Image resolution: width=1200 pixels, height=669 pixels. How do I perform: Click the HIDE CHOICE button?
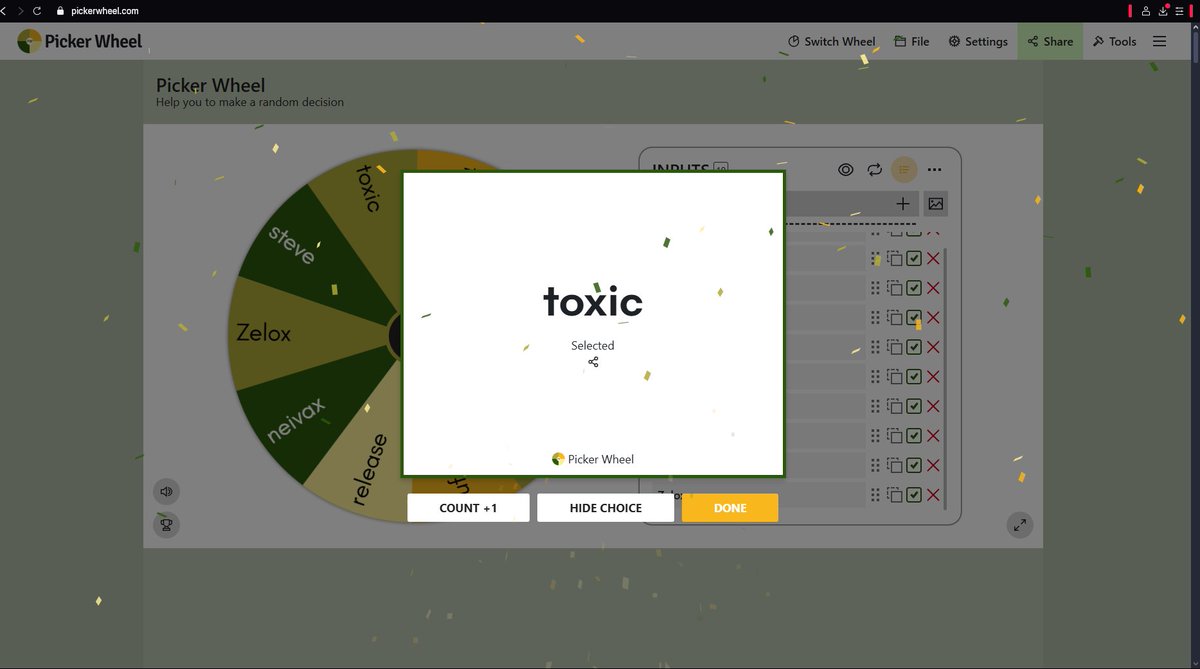point(606,508)
